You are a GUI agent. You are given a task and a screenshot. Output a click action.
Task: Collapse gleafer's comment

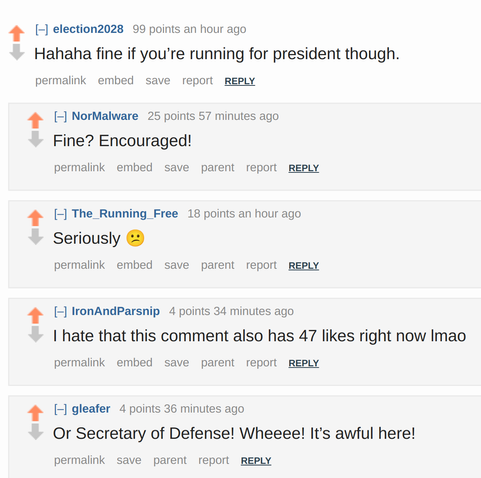(60, 409)
